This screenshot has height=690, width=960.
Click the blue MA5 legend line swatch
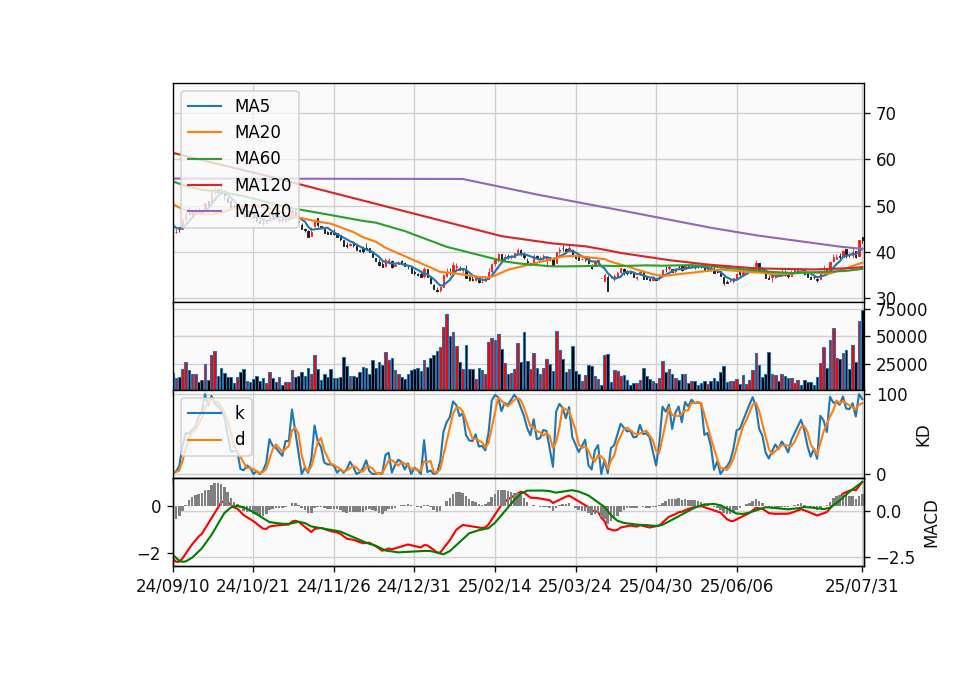(204, 107)
